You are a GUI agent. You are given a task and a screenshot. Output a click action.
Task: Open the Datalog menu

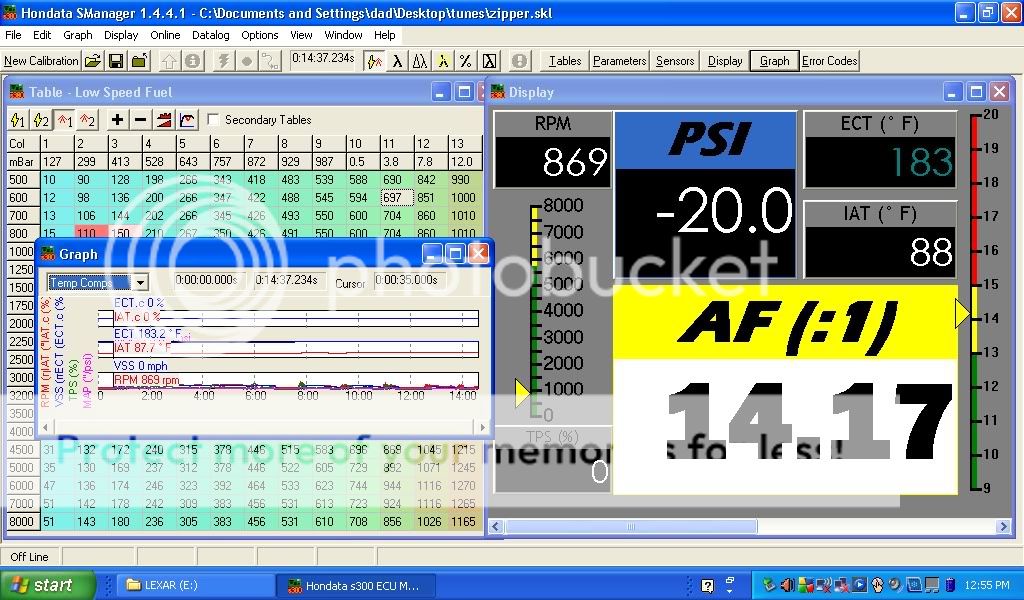tap(210, 35)
